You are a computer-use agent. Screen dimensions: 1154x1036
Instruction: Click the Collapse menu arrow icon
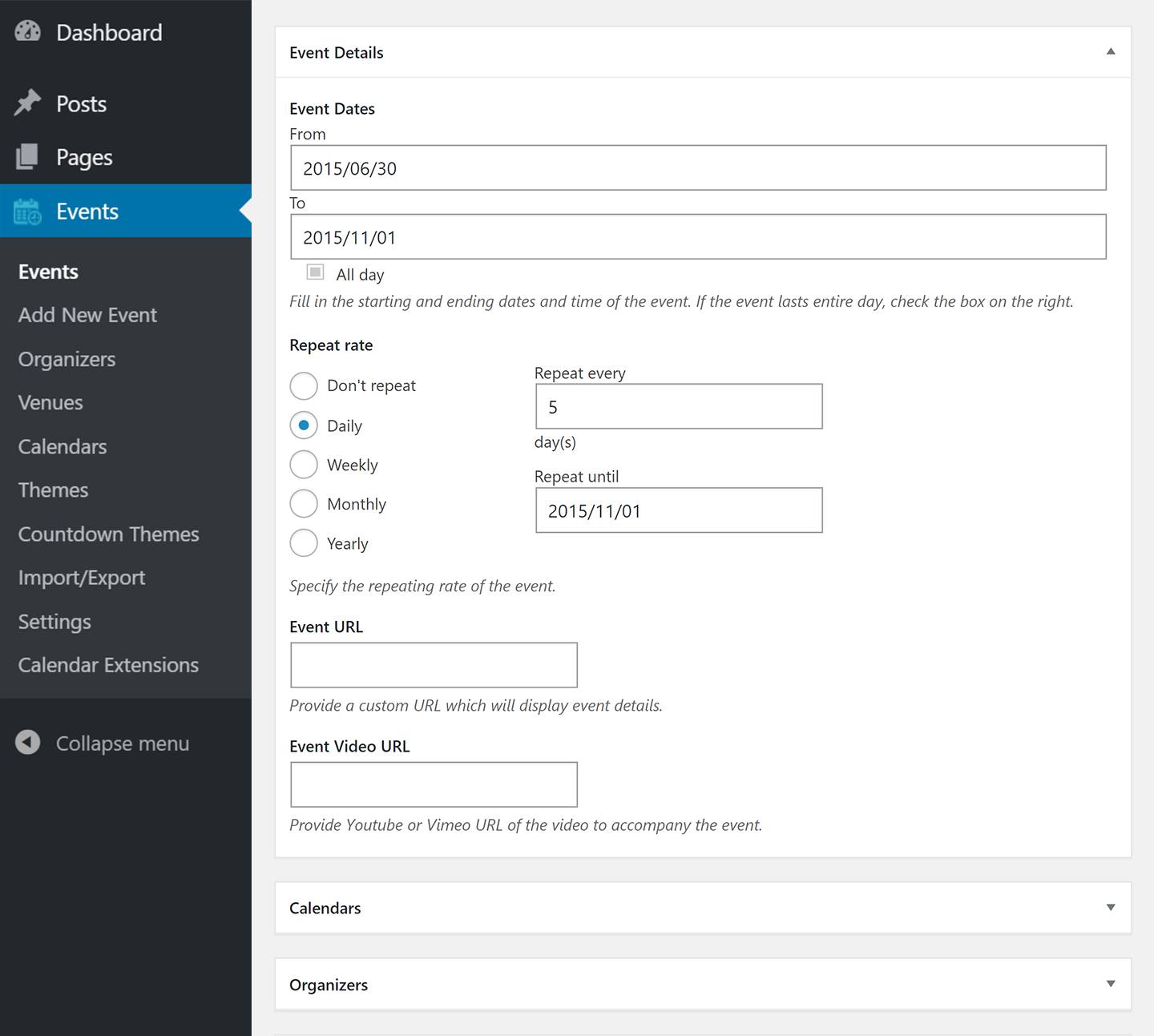click(x=28, y=743)
